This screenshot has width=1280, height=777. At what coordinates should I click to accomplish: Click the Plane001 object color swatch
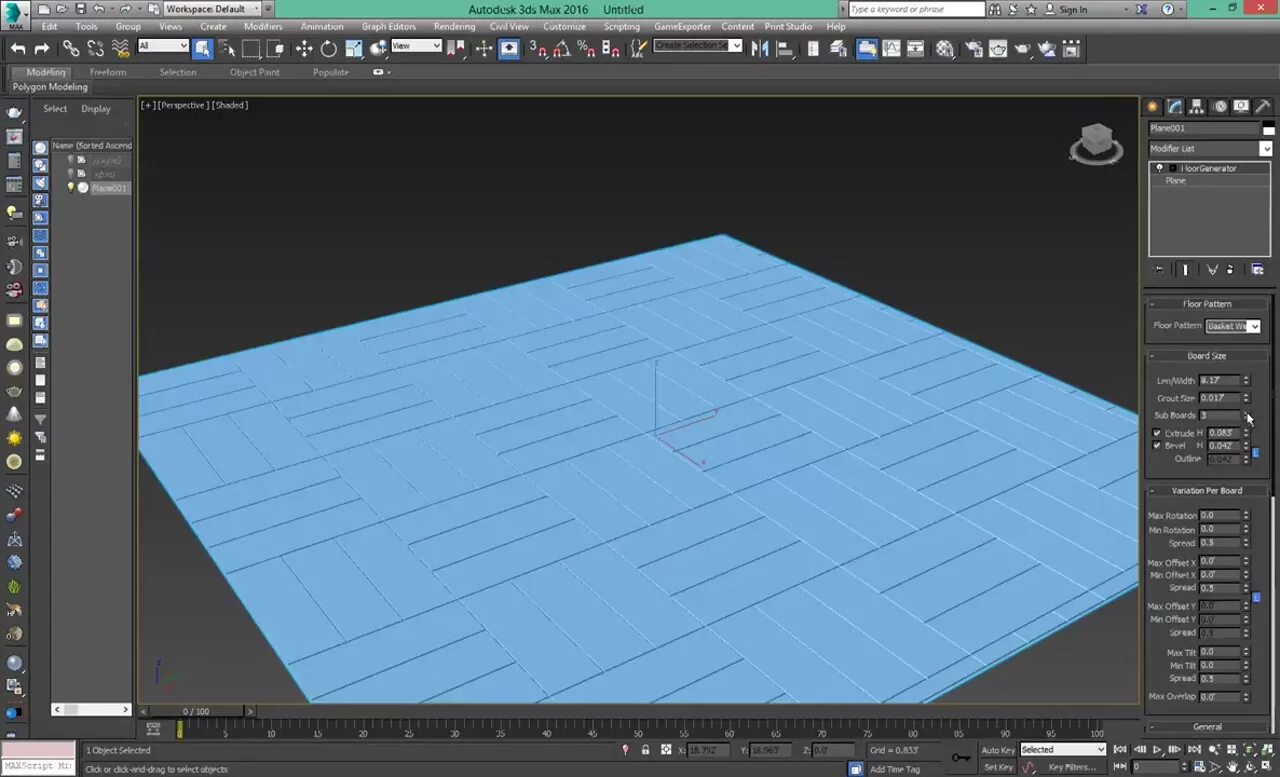(1268, 128)
